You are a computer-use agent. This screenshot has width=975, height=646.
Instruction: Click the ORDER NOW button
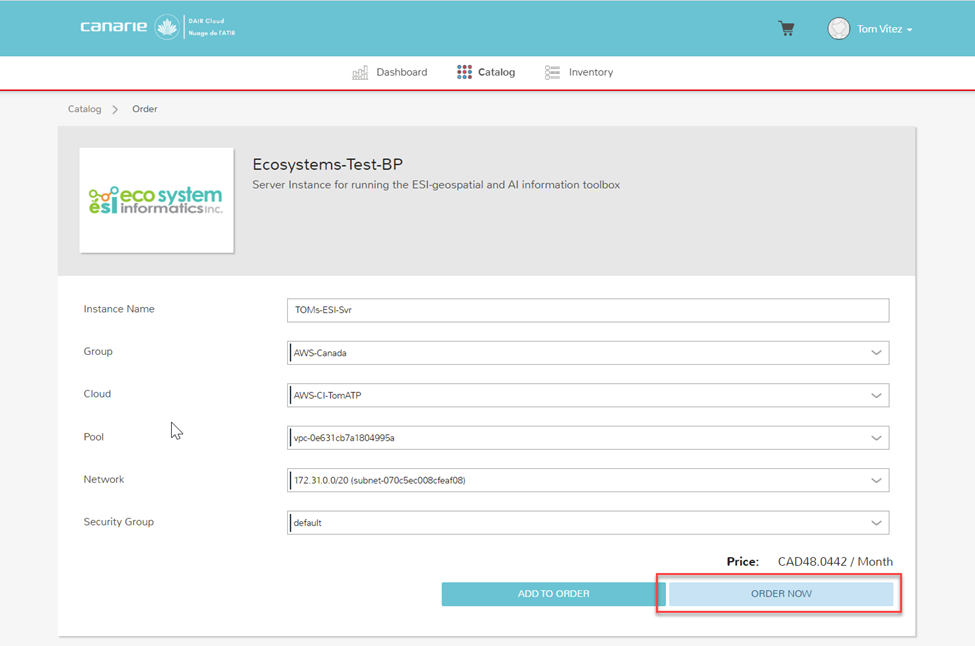(x=780, y=594)
